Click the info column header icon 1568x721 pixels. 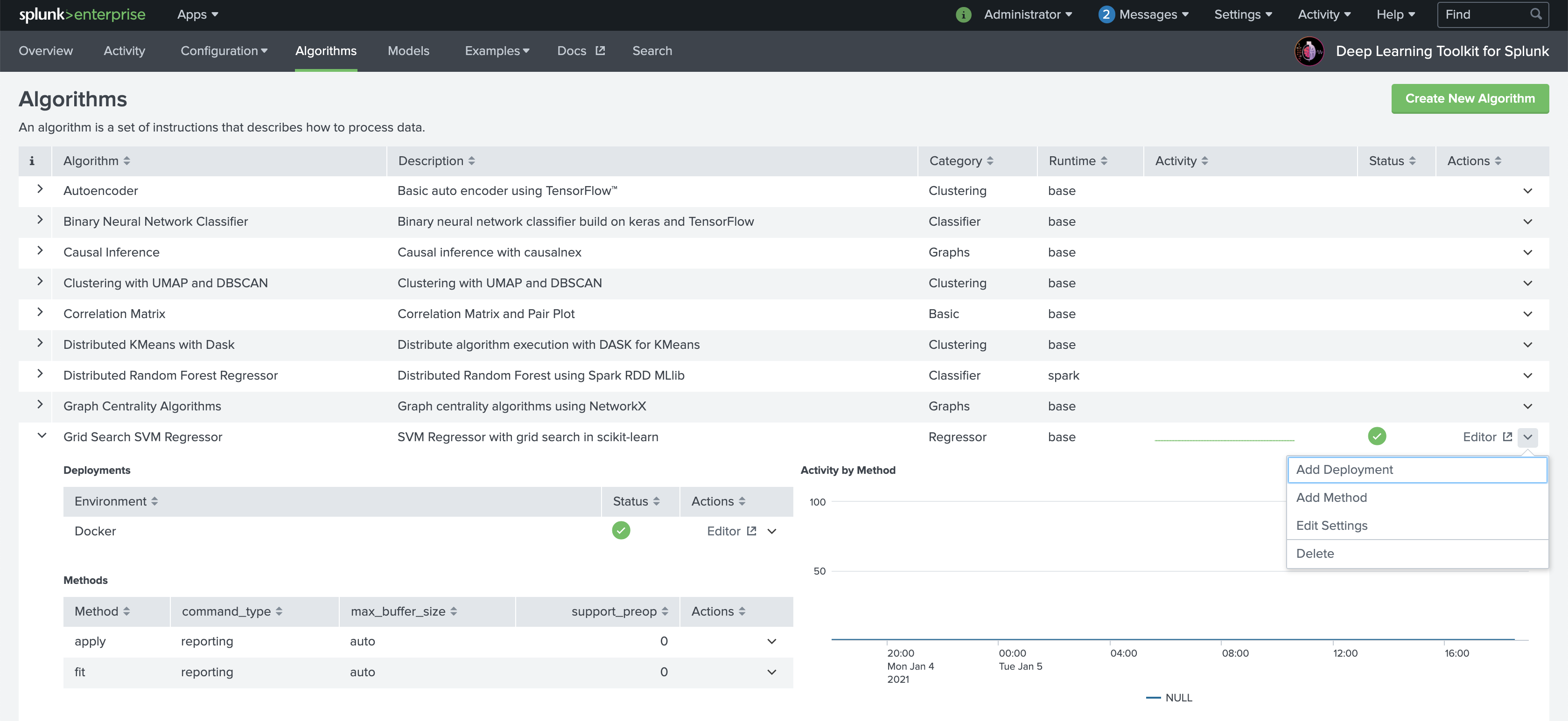coord(32,160)
